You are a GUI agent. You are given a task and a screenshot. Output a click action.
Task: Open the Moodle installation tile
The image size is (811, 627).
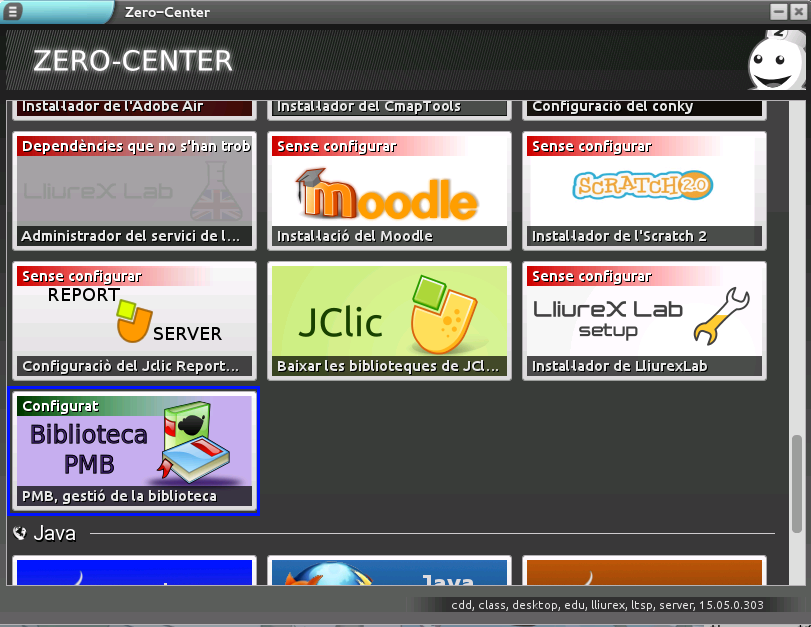389,191
